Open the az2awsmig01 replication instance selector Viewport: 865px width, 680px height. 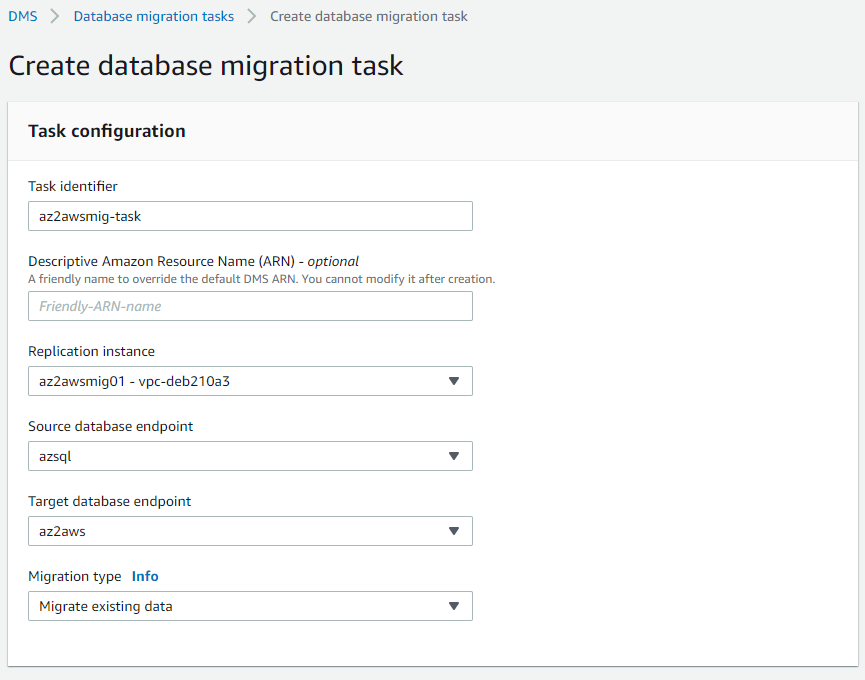250,381
